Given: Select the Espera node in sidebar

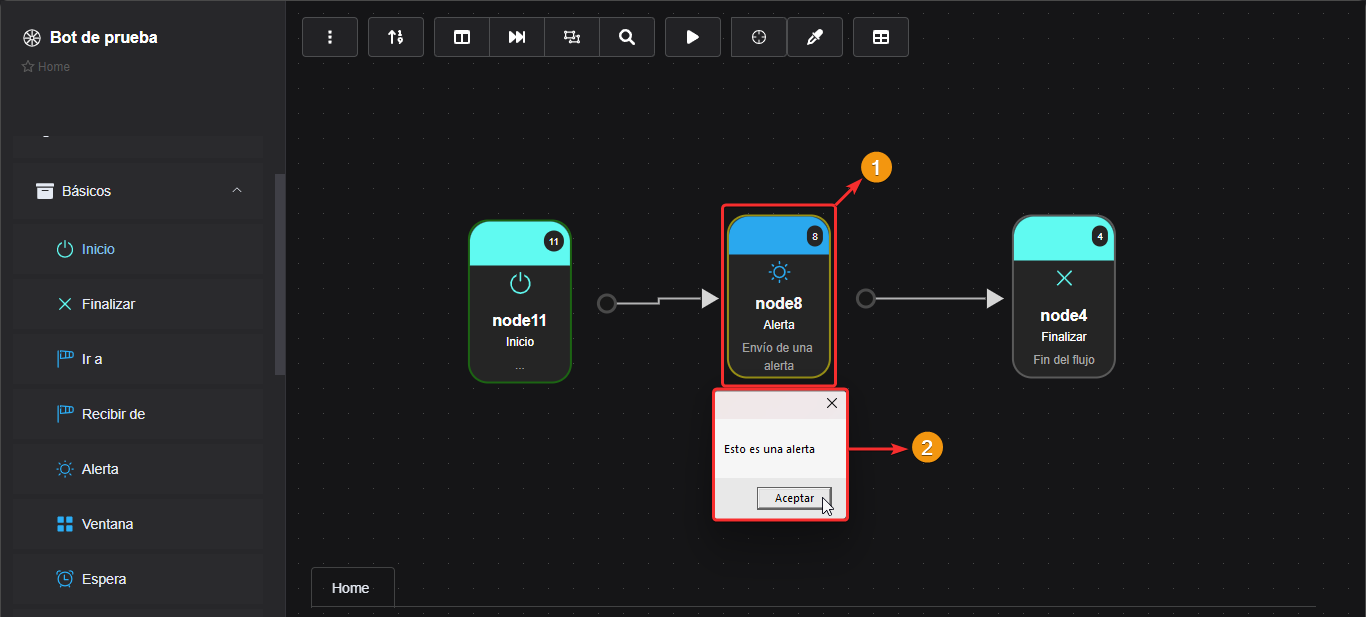Looking at the screenshot, I should point(138,579).
